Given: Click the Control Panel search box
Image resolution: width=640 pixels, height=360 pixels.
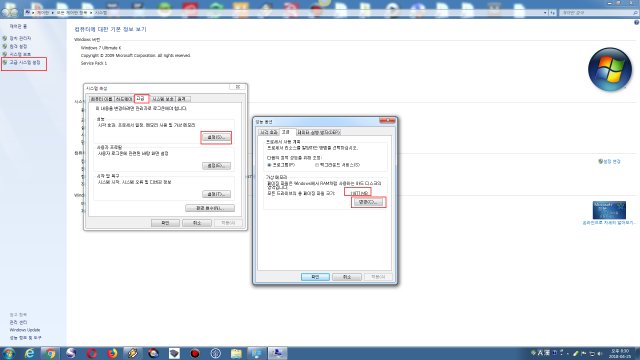Looking at the screenshot, I should click(x=598, y=13).
